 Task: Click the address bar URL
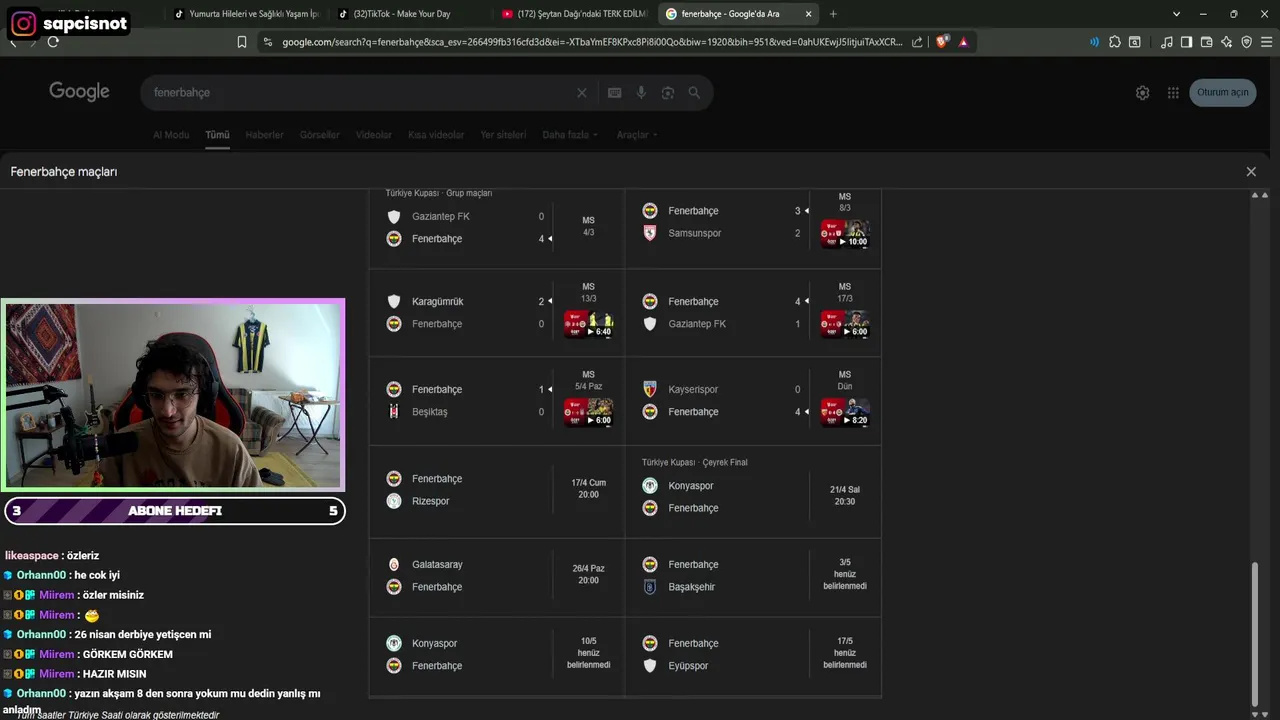[592, 42]
